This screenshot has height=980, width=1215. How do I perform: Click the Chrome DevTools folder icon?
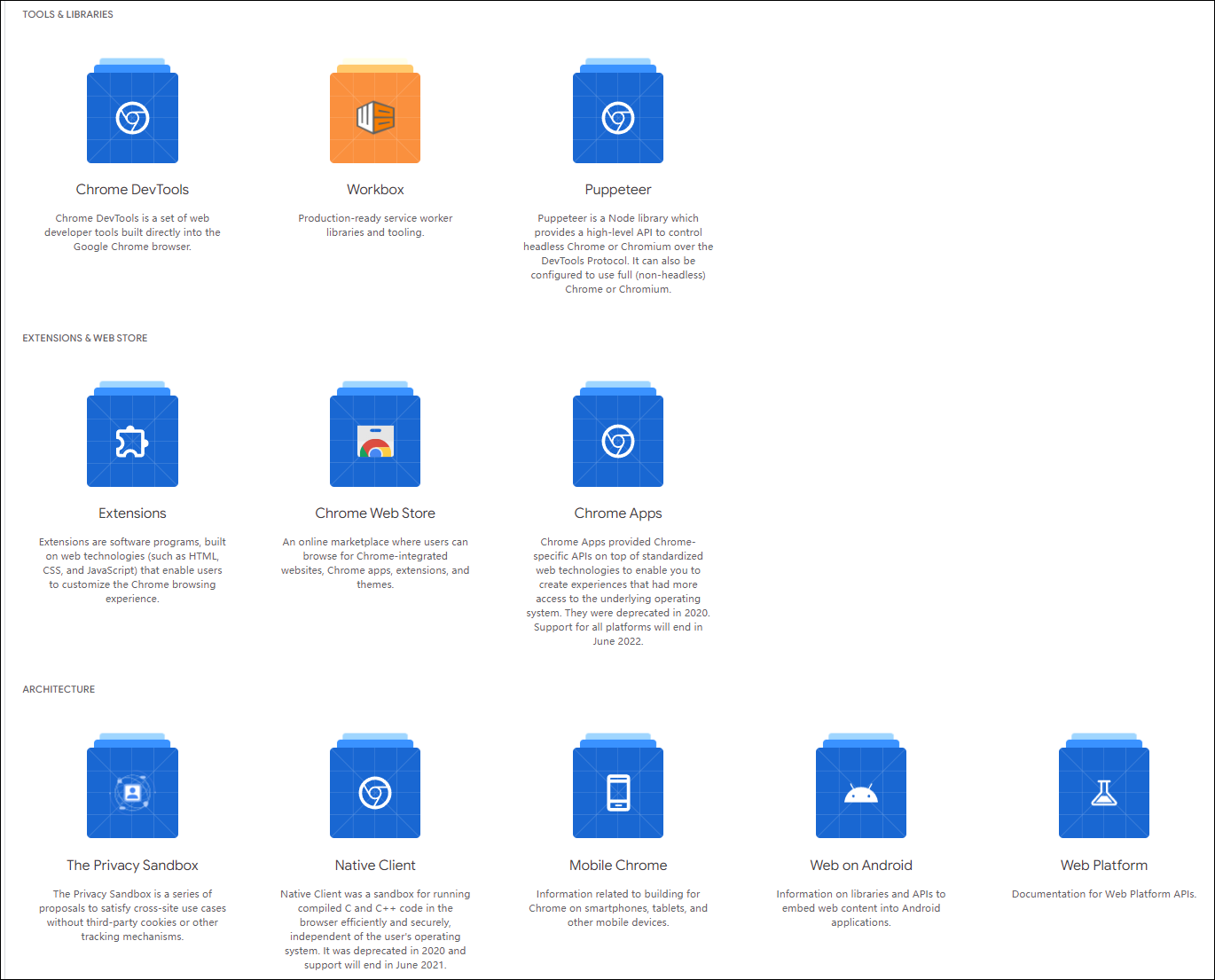(132, 111)
